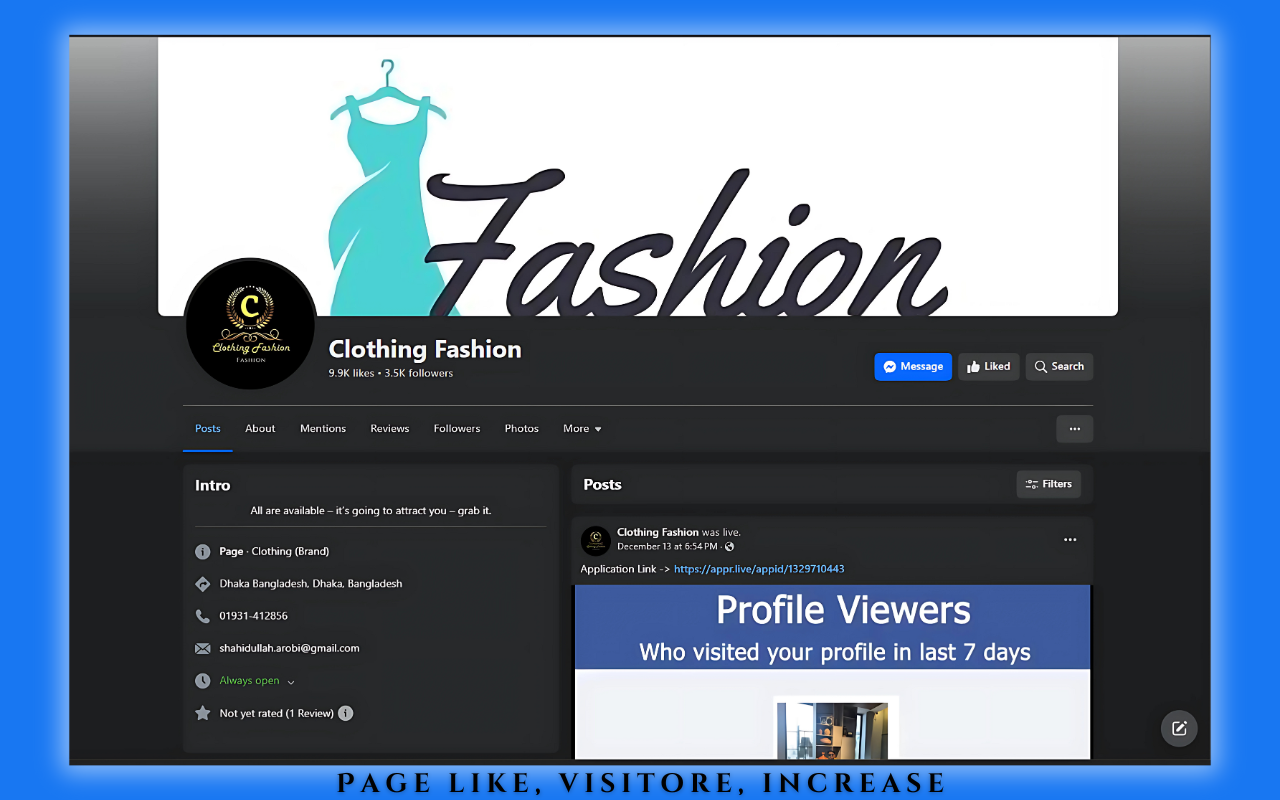The image size is (1280, 800).
Task: Click the email envelope icon in Intro
Action: click(203, 648)
